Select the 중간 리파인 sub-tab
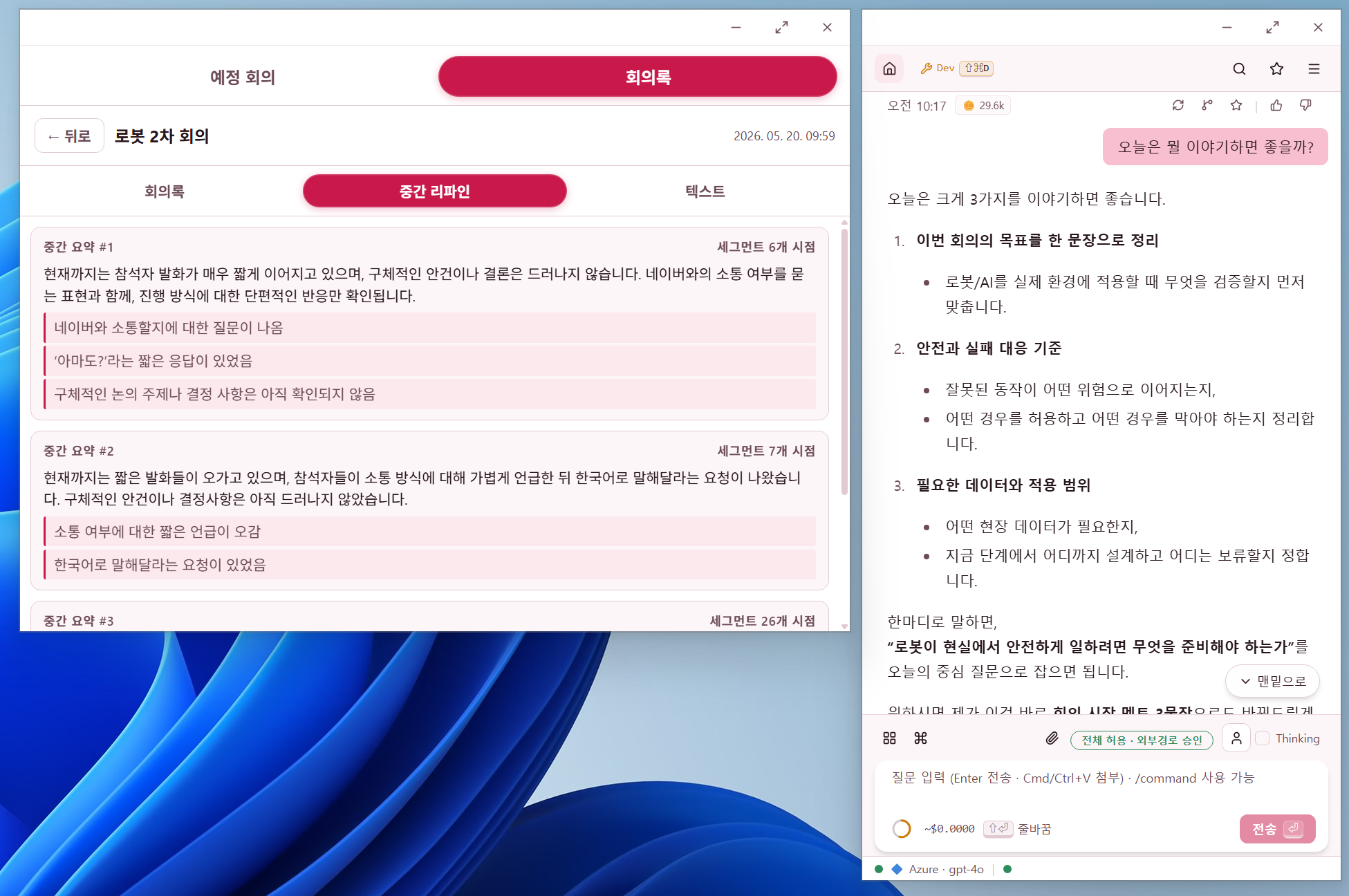1349x896 pixels. click(435, 191)
